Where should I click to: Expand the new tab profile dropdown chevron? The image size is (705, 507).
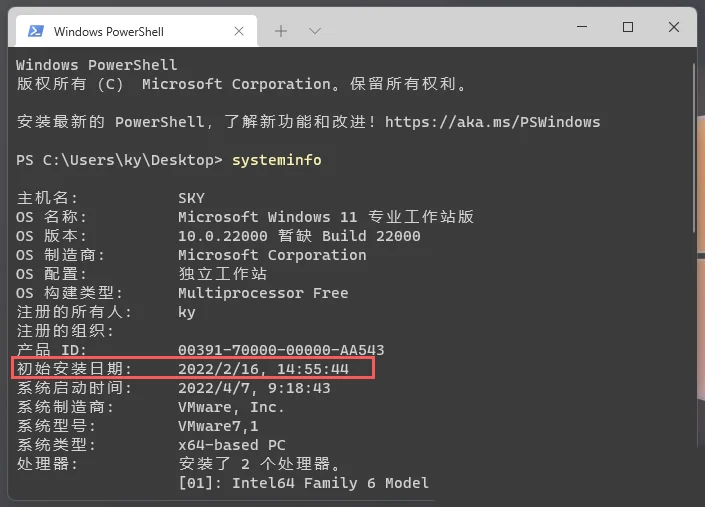point(314,31)
